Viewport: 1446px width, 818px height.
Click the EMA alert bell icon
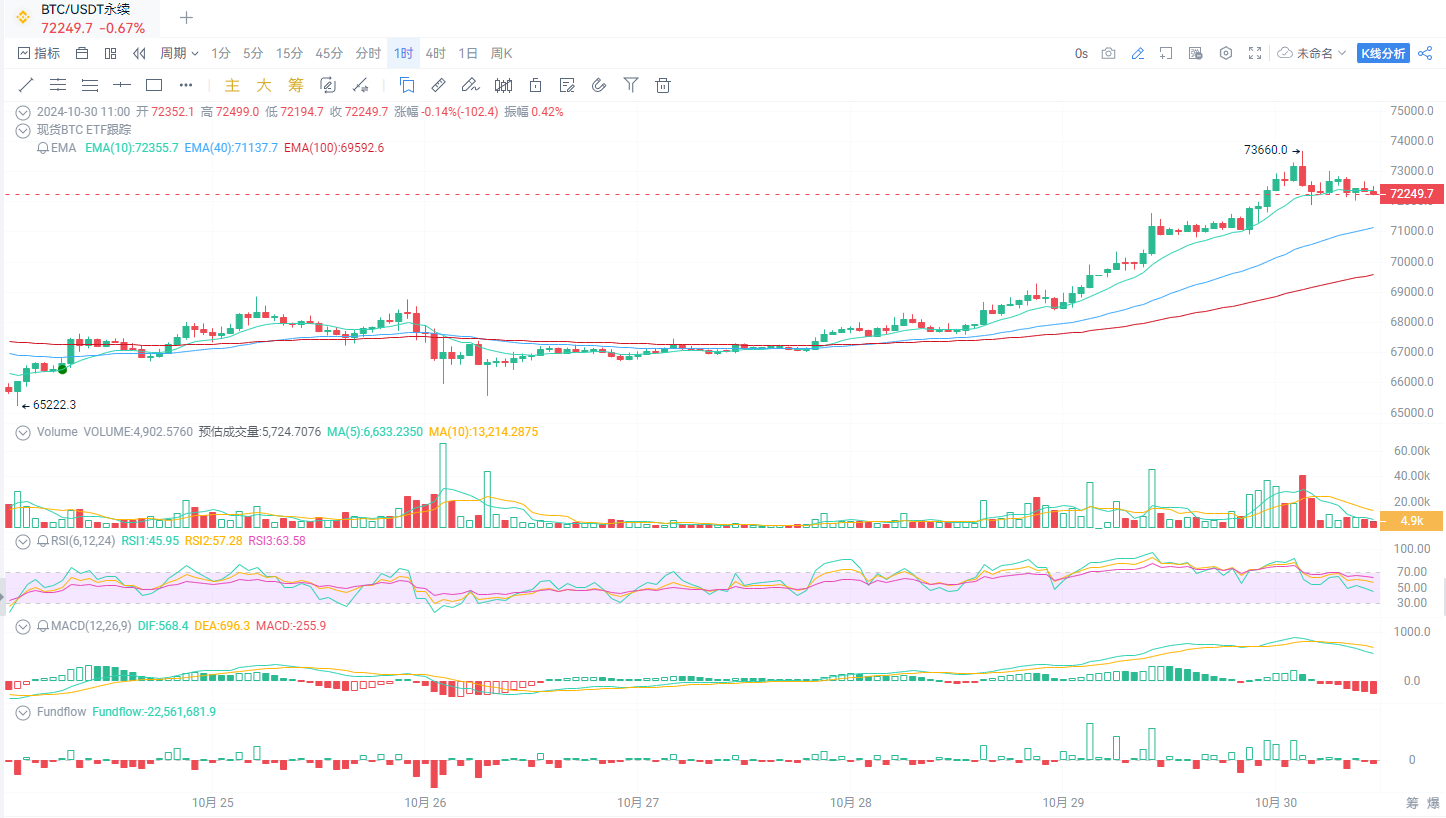pos(42,148)
